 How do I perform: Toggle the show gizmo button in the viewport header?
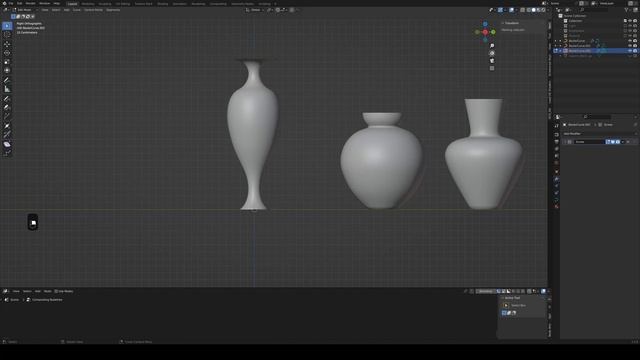(x=500, y=10)
